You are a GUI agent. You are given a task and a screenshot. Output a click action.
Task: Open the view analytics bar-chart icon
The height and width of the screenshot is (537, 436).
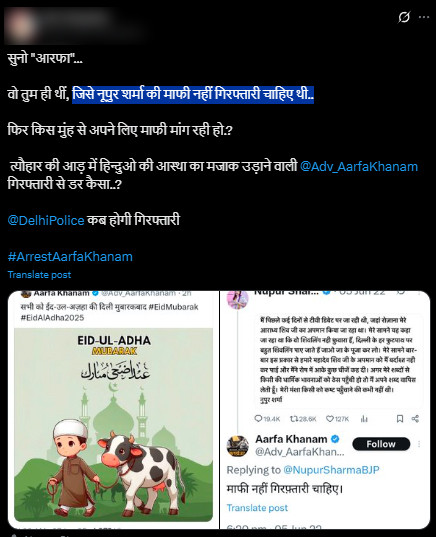(364, 419)
